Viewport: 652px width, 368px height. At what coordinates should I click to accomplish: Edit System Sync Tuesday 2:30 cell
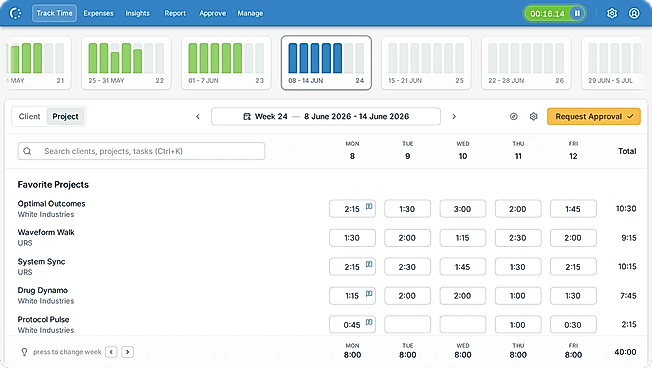tap(407, 267)
